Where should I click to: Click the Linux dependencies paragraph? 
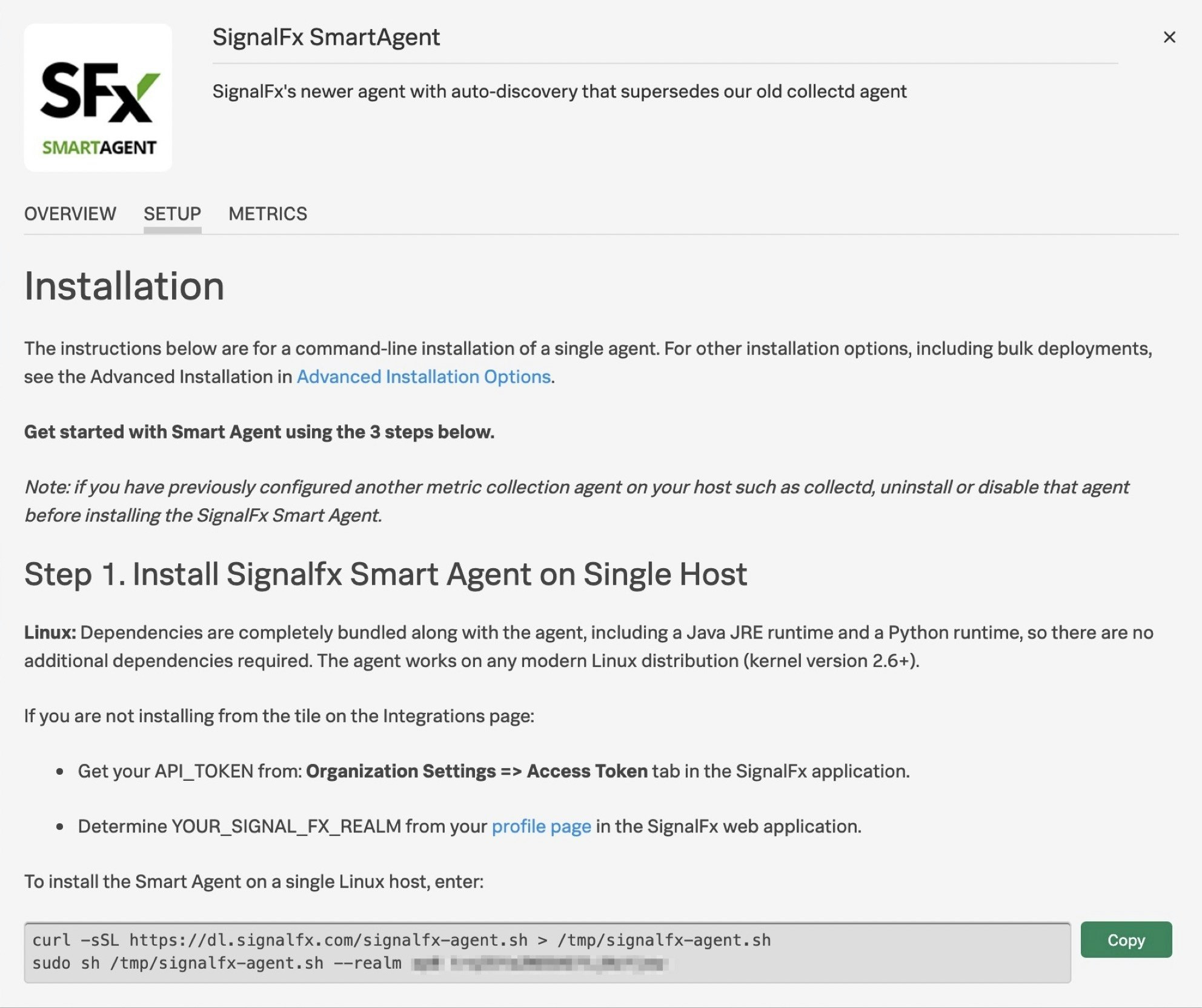(x=589, y=646)
